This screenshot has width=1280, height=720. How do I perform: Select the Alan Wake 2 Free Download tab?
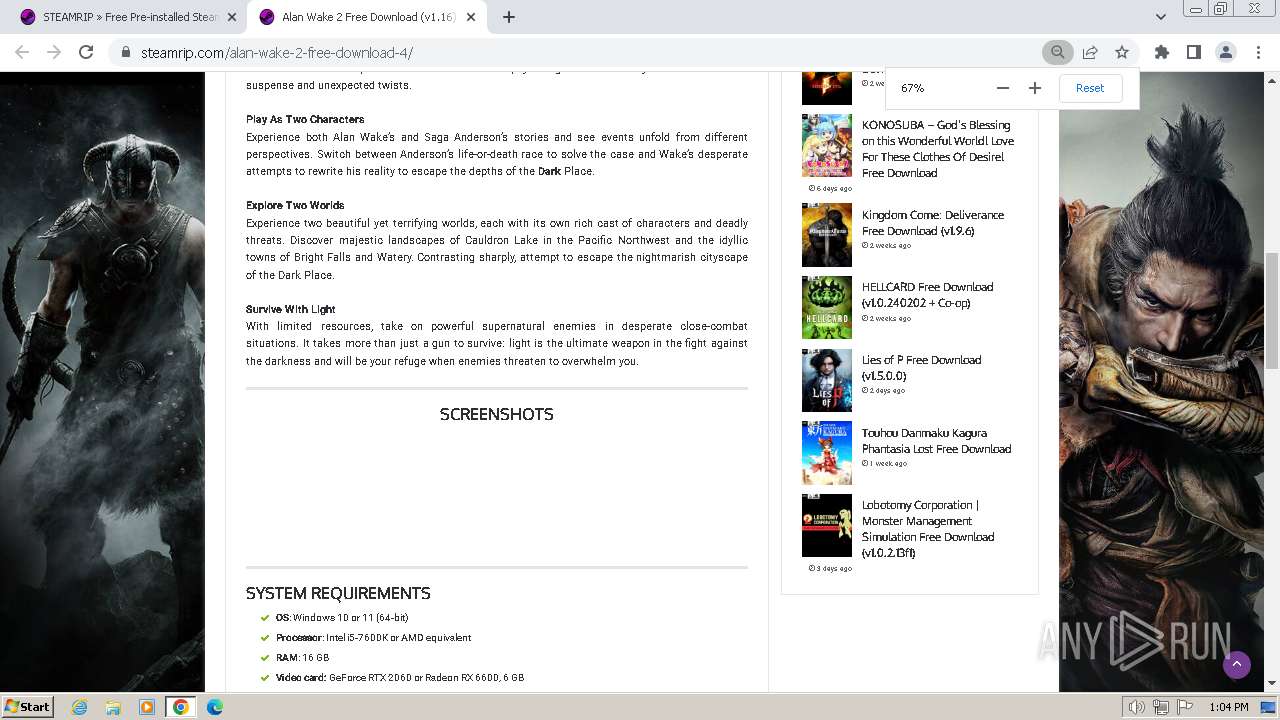pos(368,17)
